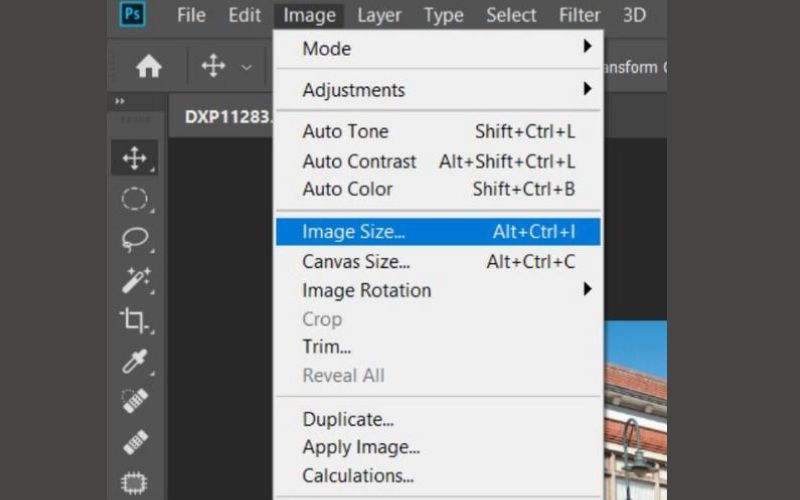Select the Crop tool
This screenshot has width=800, height=500.
(134, 320)
